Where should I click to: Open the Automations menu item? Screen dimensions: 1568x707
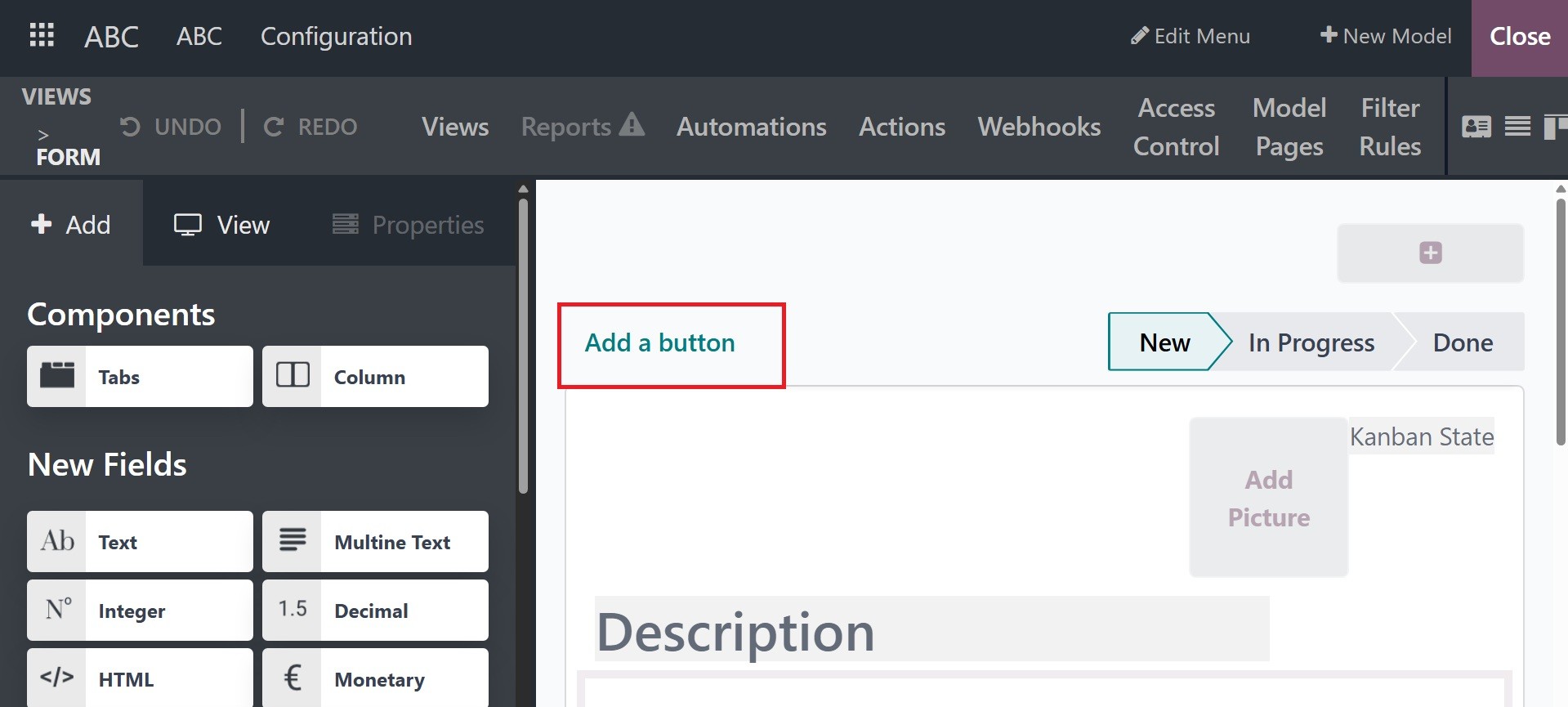point(751,127)
